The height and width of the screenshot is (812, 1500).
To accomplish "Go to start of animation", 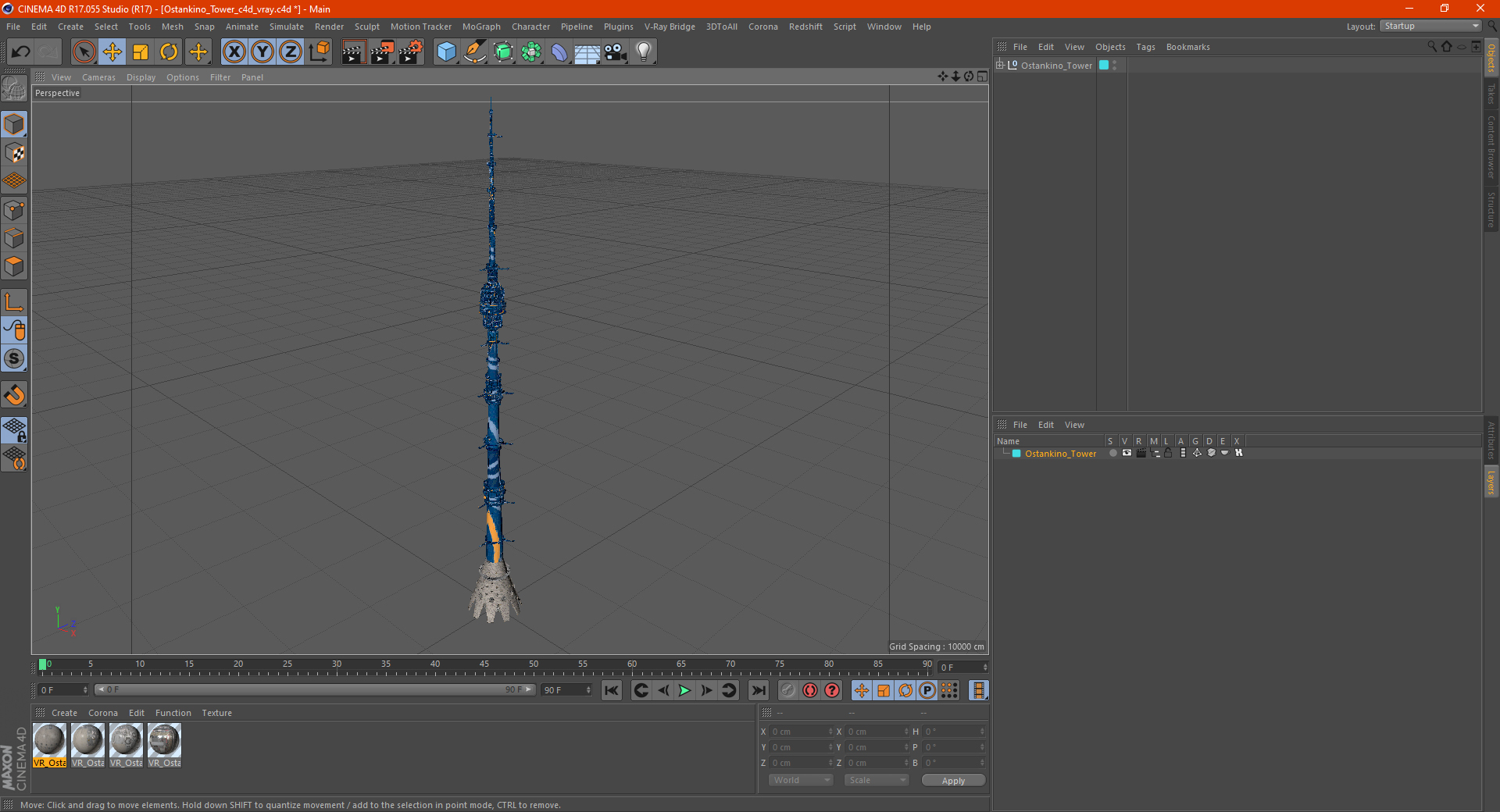I will point(612,690).
